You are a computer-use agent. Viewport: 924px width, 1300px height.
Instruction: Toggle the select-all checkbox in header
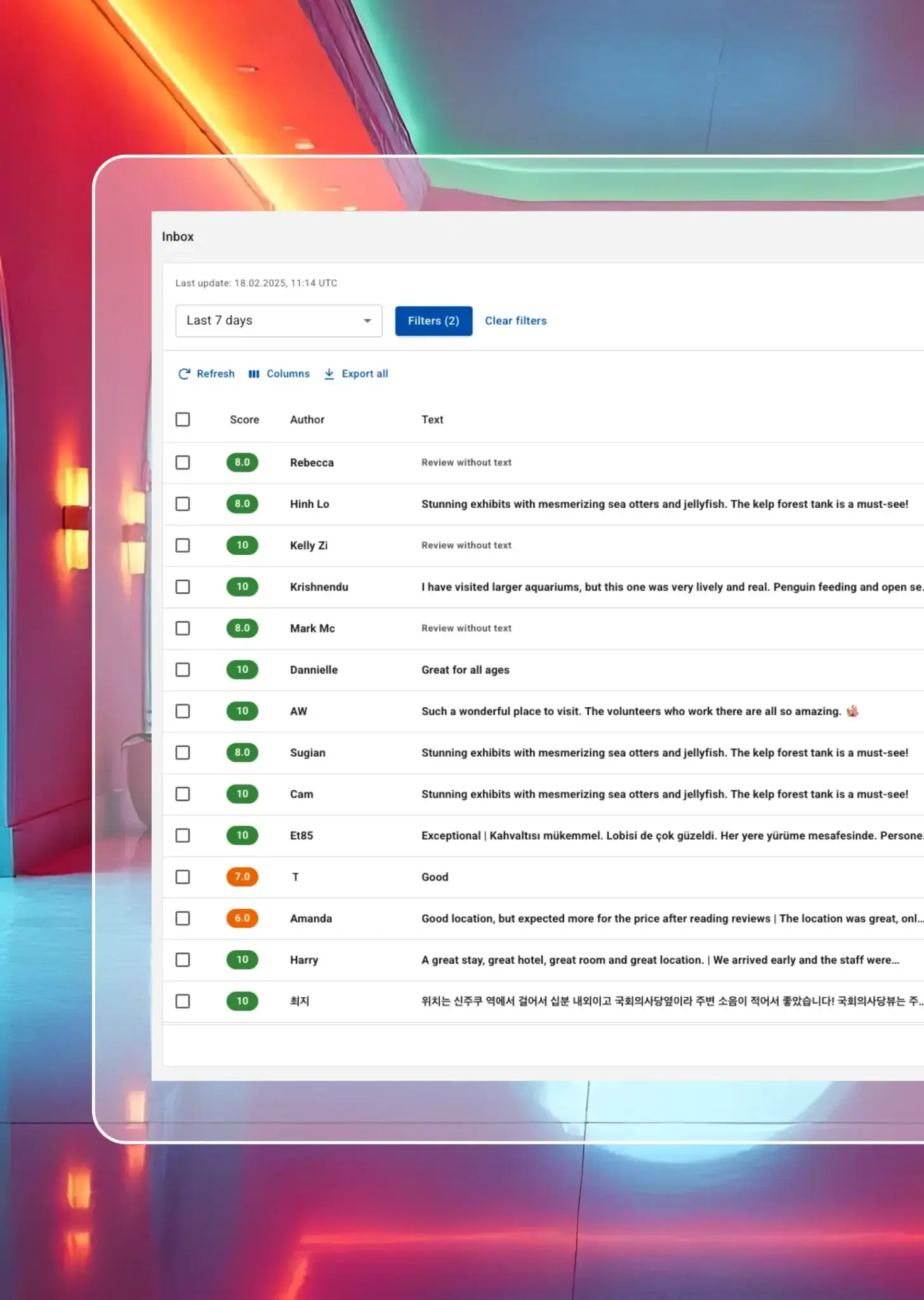[x=183, y=420]
